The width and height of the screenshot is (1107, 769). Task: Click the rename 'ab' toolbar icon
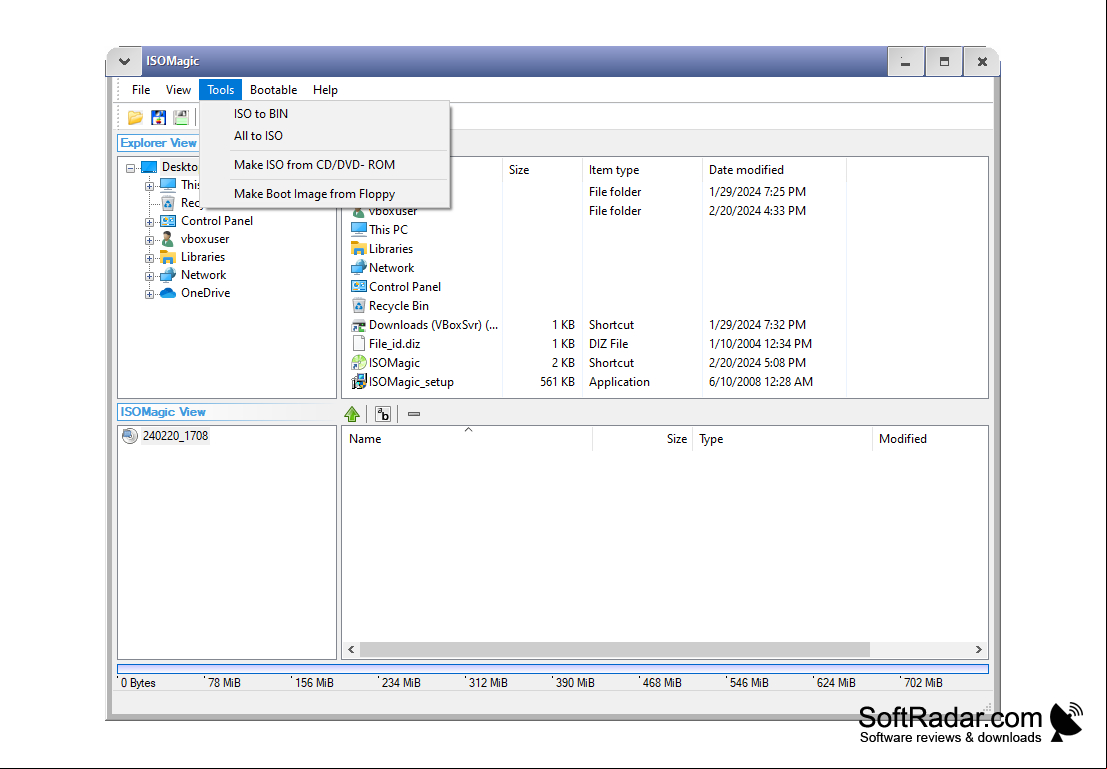(x=383, y=414)
